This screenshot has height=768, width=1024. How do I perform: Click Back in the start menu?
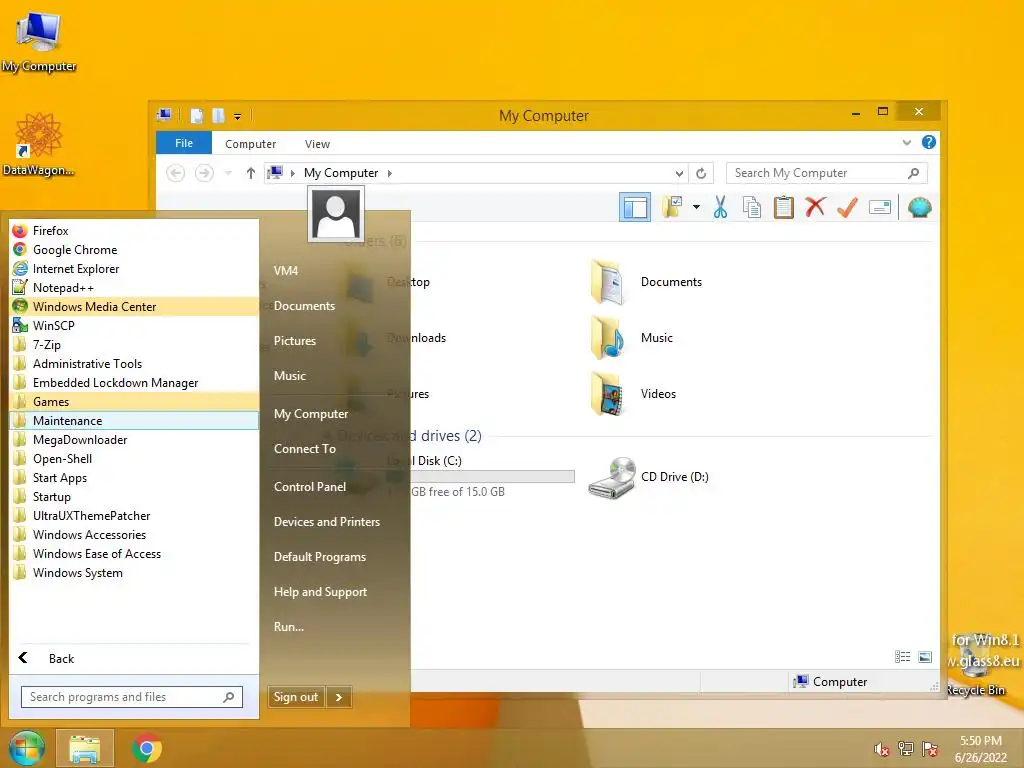(x=134, y=658)
